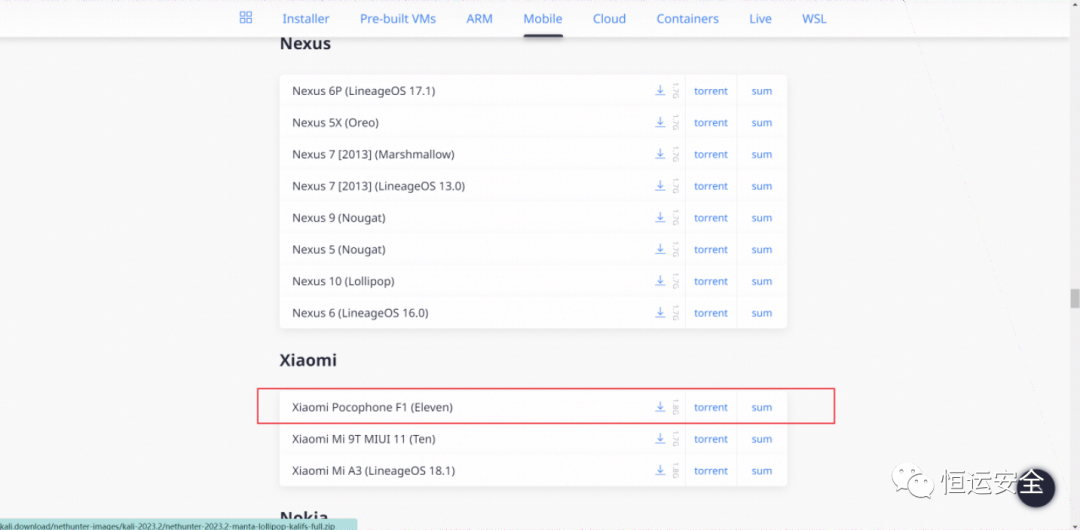Screen dimensions: 1080x530
Task: Click the Xiaomi Mi A3 (LineageOS 18.1) title
Action: click(373, 471)
